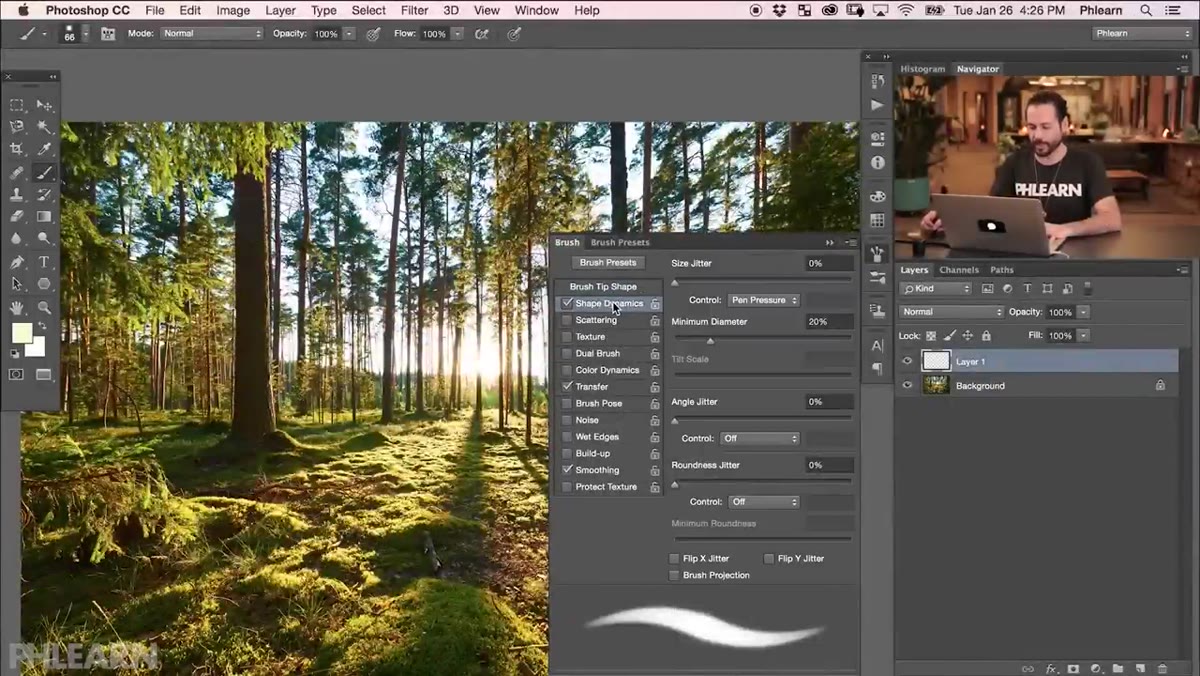Select the Dodge tool

point(45,239)
